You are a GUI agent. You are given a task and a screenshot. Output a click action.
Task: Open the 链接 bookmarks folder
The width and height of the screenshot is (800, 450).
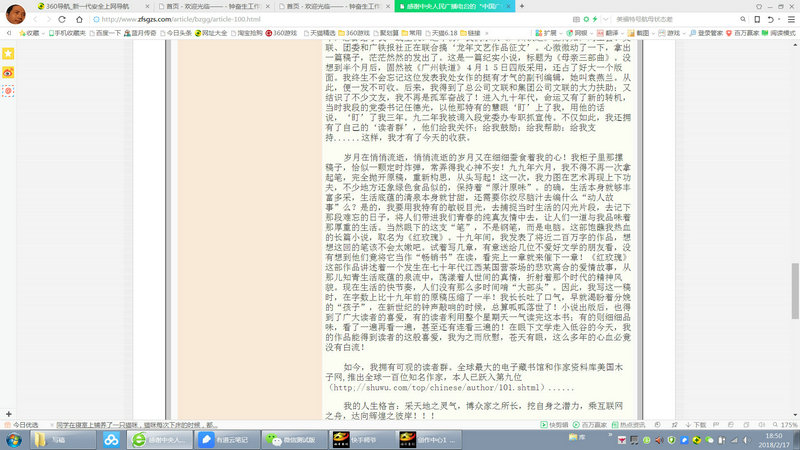(x=470, y=33)
